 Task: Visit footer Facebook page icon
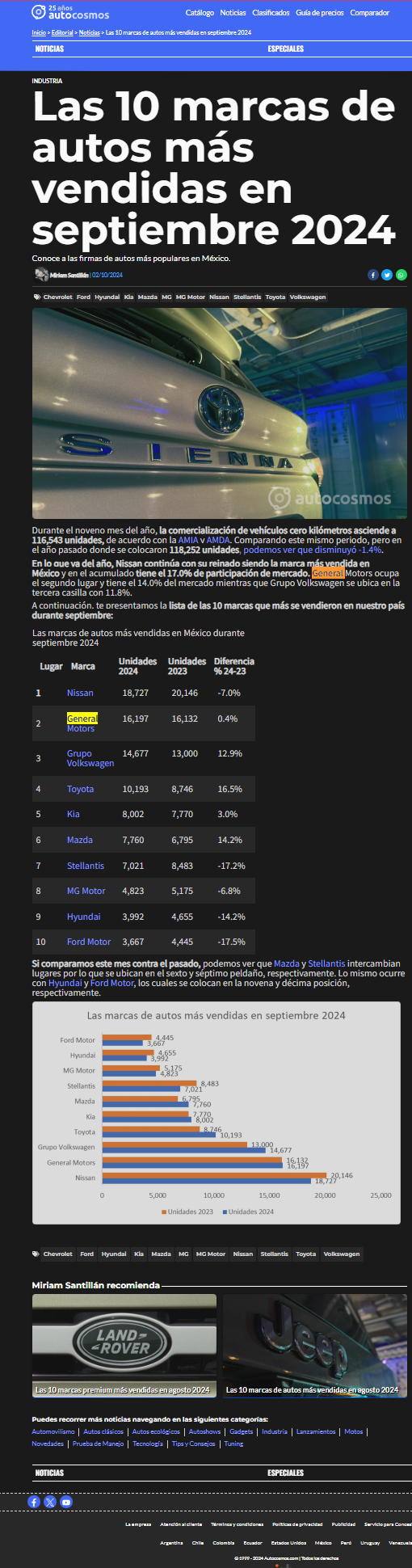[34, 1502]
